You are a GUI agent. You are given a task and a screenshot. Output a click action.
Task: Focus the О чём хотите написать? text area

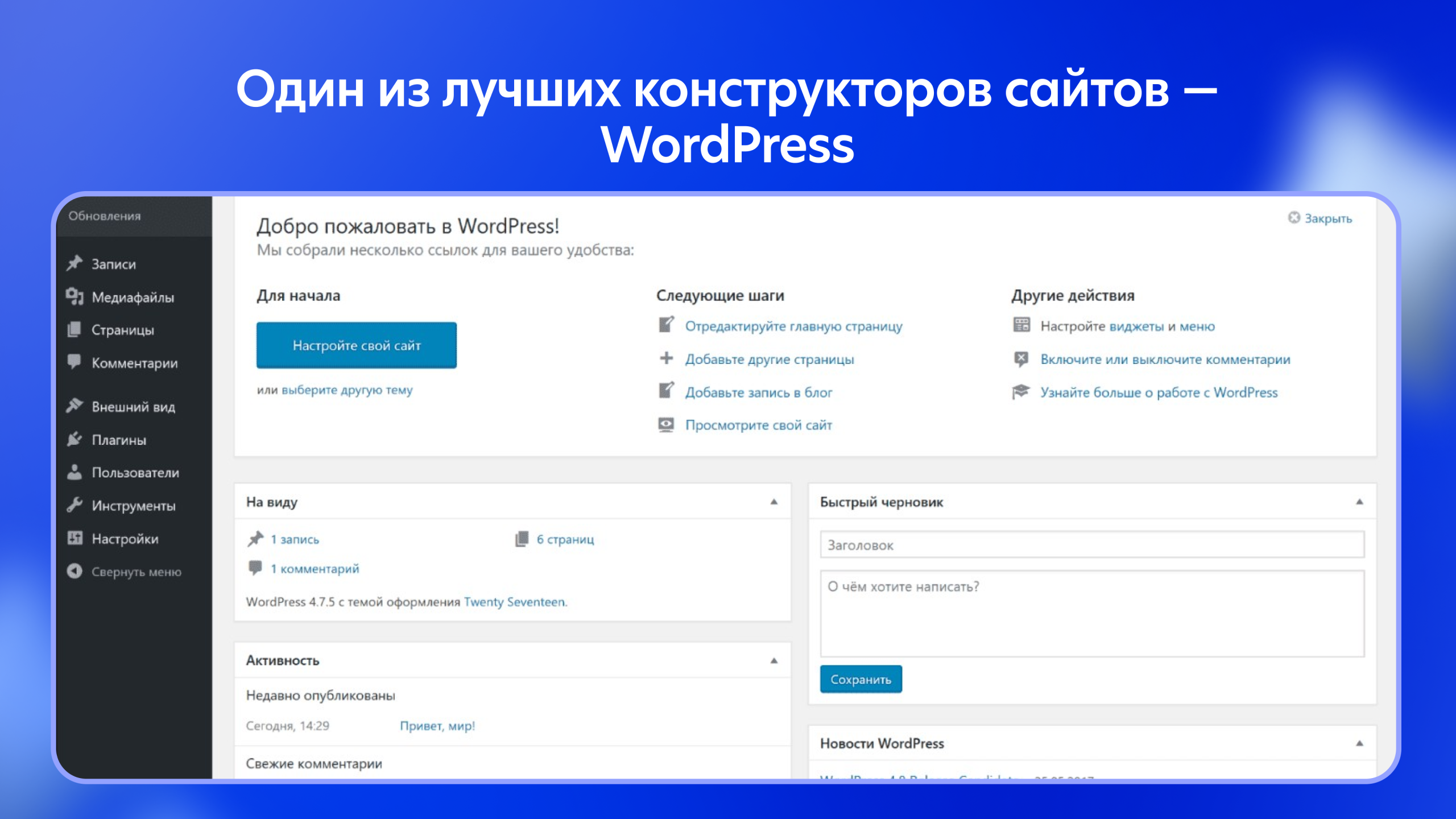(1092, 614)
